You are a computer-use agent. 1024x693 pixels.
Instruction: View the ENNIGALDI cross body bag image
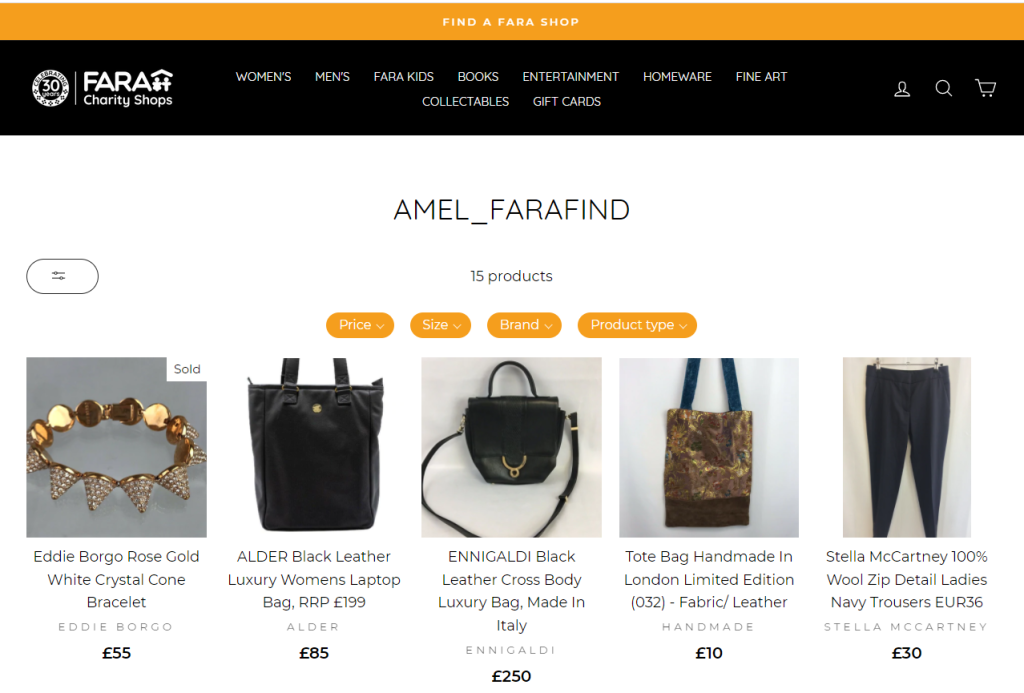pos(511,447)
